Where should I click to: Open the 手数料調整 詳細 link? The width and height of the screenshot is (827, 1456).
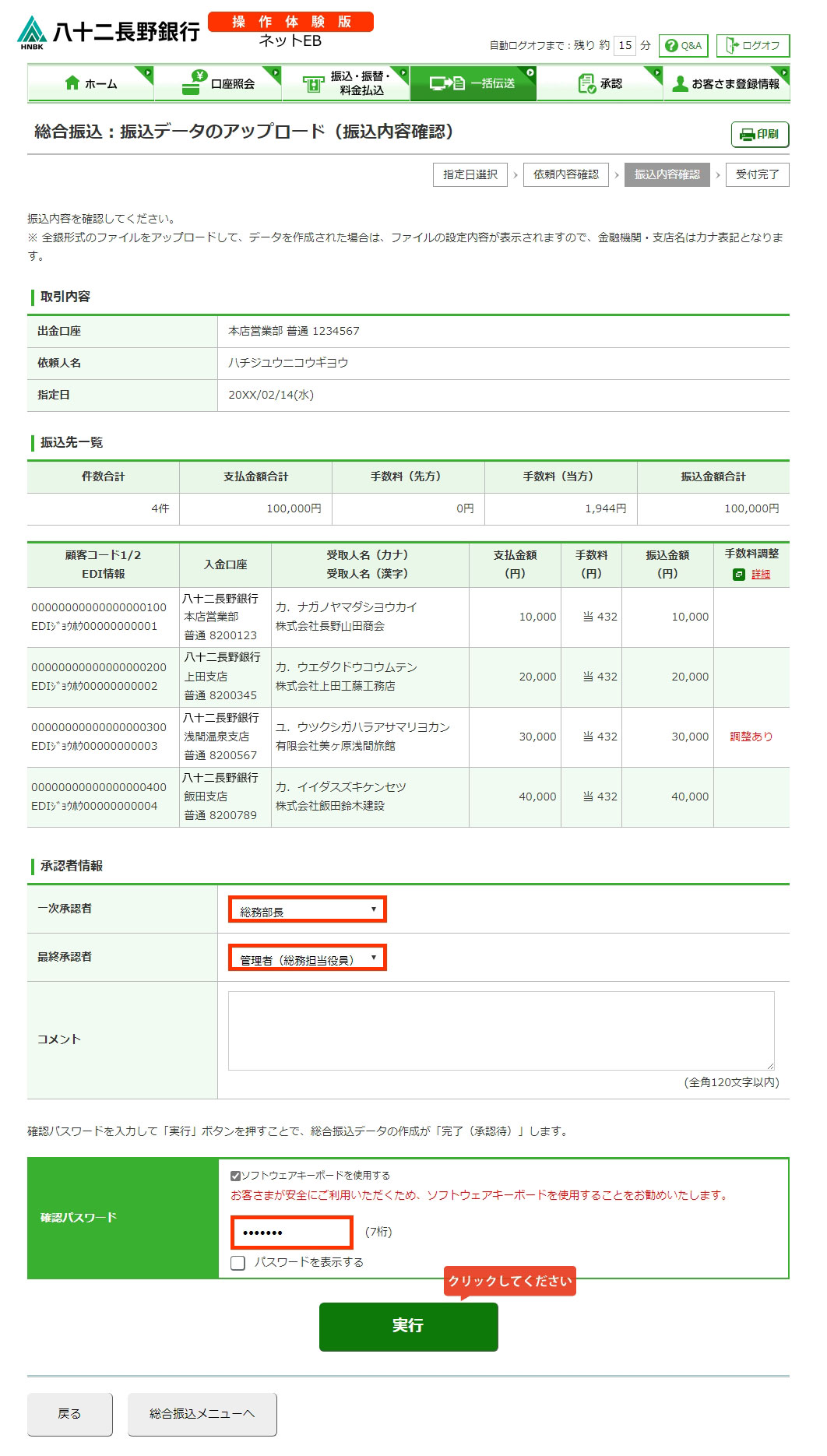point(760,574)
